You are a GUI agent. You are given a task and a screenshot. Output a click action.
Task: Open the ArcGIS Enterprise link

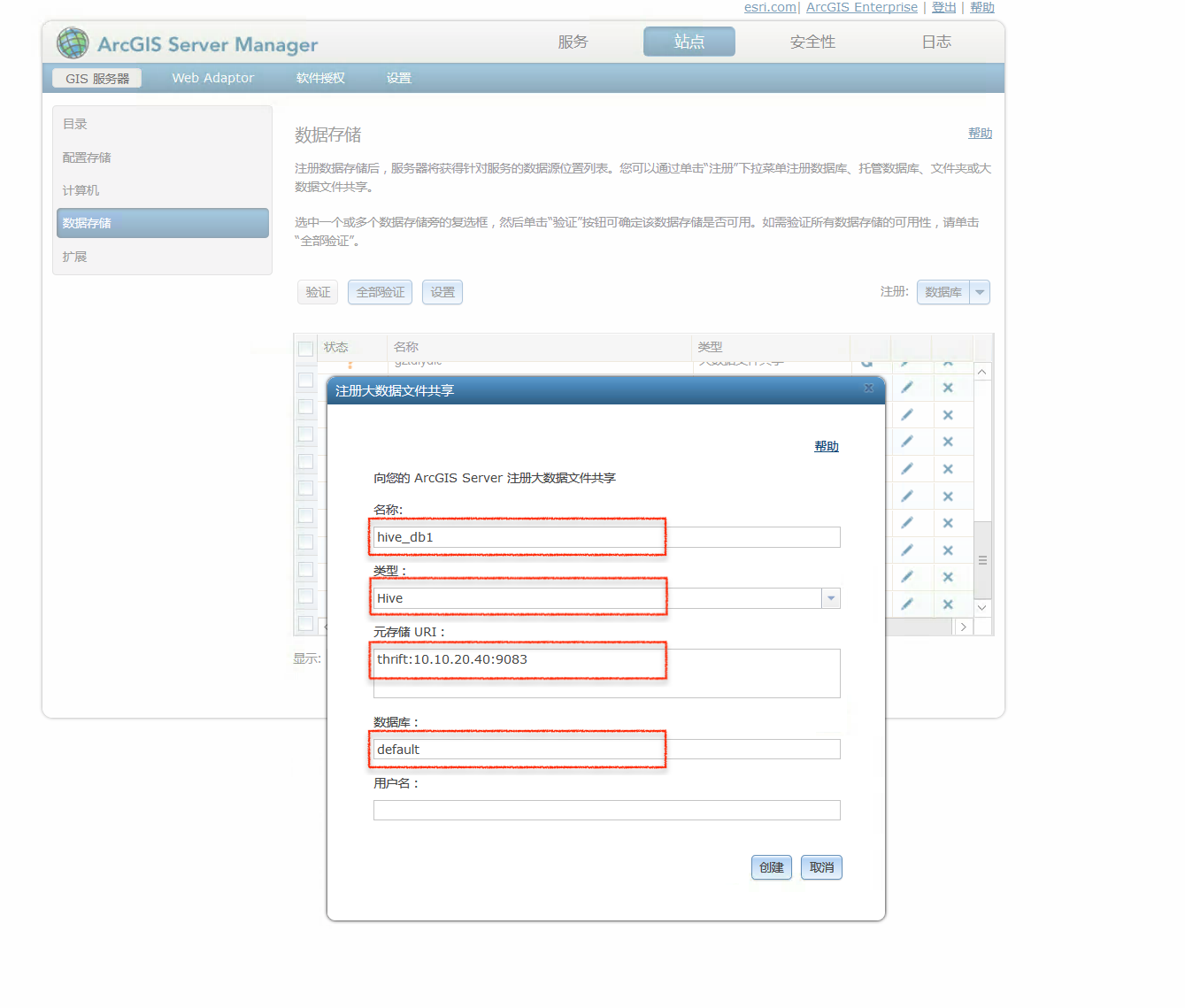862,7
